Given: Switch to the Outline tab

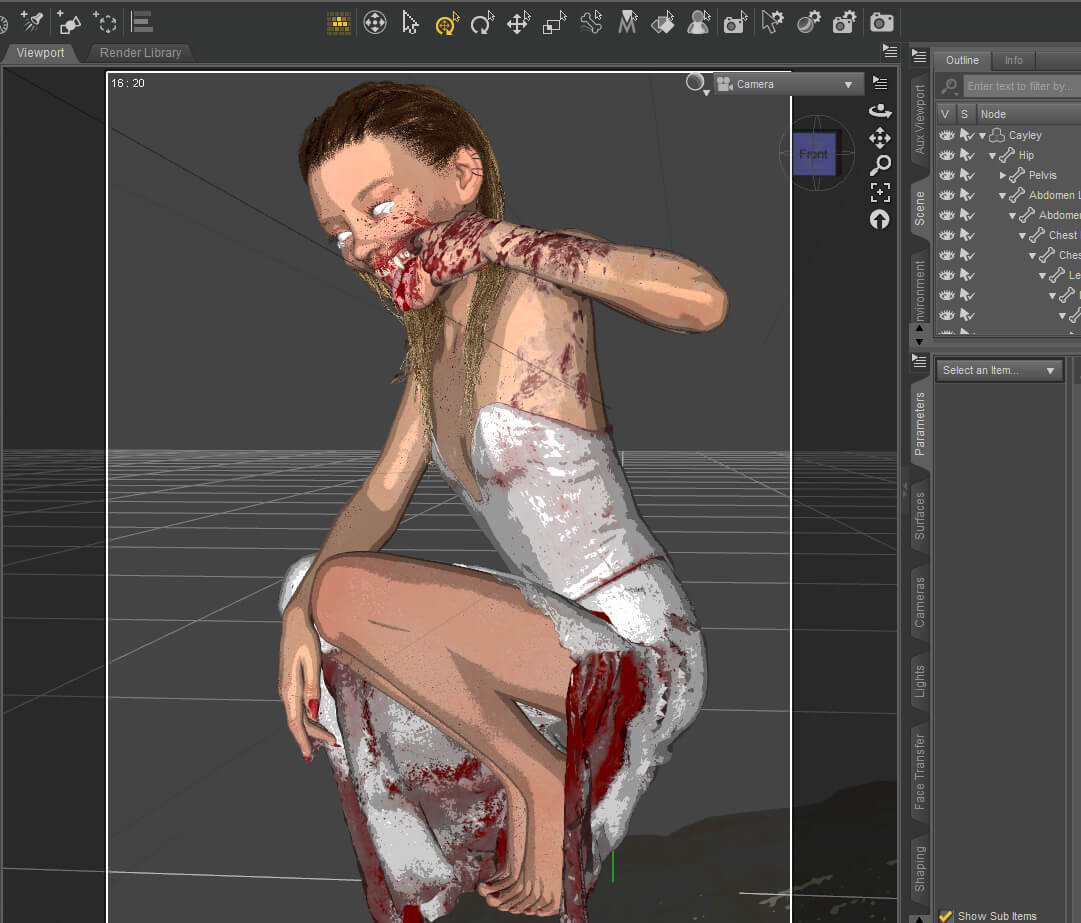Looking at the screenshot, I should (x=962, y=60).
